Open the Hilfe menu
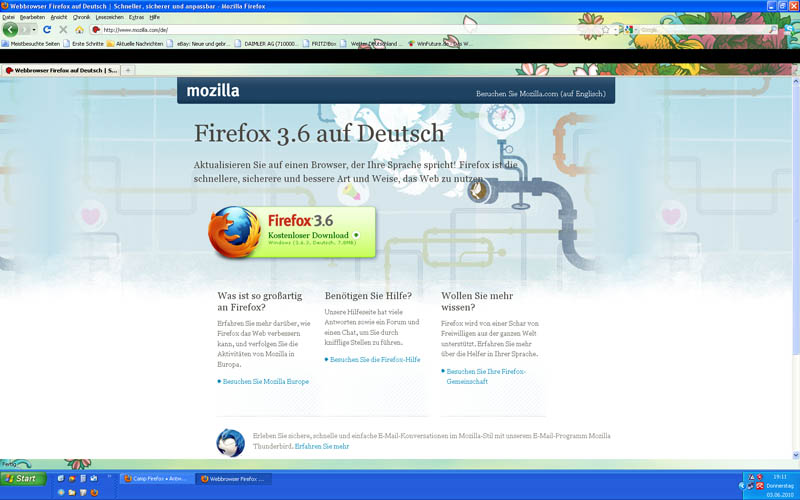 pyautogui.click(x=155, y=17)
